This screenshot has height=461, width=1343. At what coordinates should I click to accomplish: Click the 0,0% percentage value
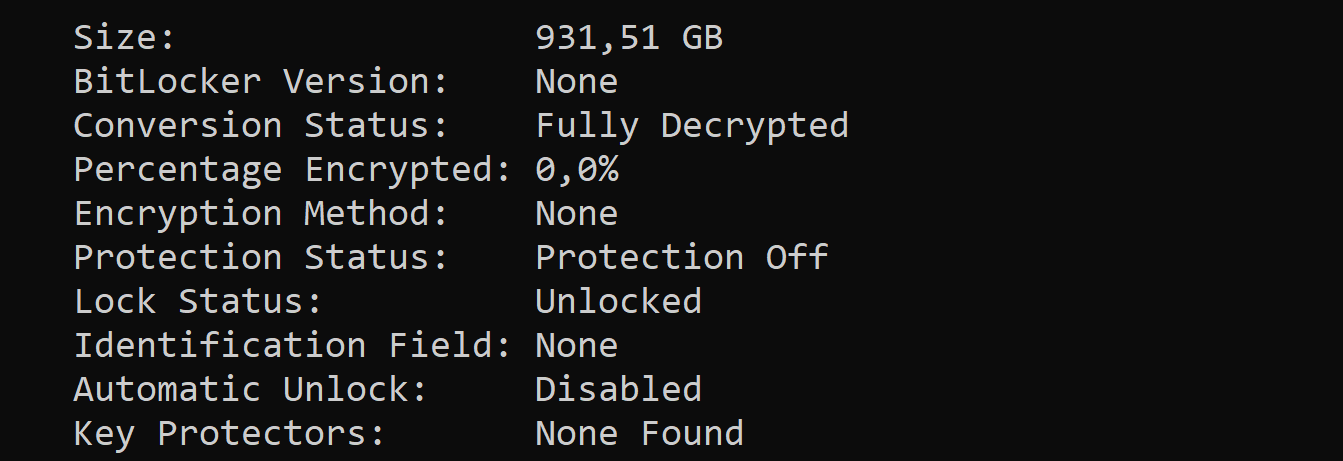576,170
